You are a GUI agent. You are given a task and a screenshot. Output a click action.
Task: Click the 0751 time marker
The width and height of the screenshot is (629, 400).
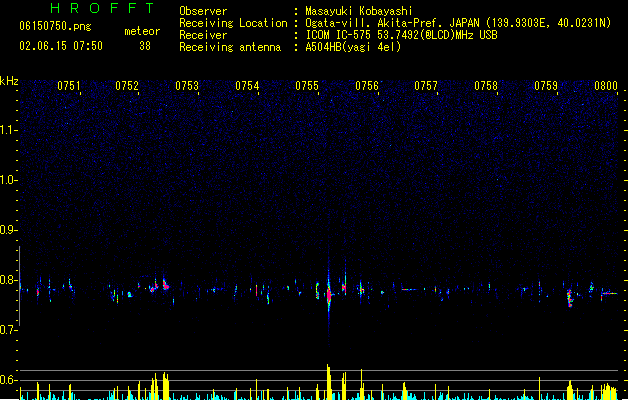tap(69, 86)
